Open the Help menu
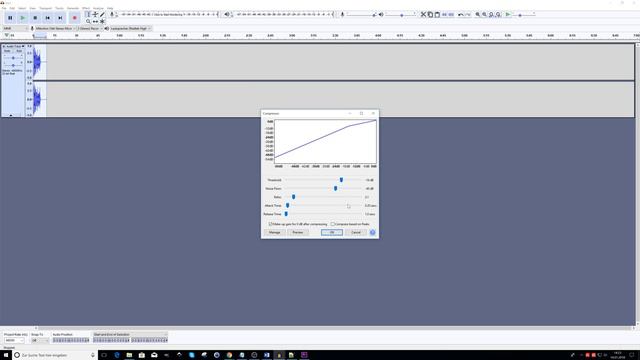The width and height of the screenshot is (640, 360). tap(110, 8)
